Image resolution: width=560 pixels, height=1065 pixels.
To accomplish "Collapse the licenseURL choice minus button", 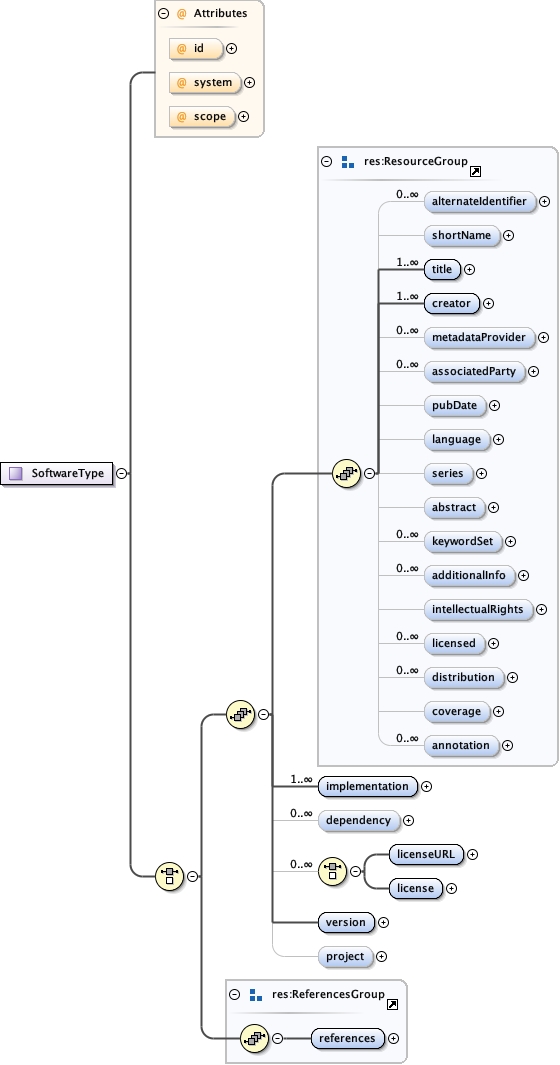I will pos(355,871).
